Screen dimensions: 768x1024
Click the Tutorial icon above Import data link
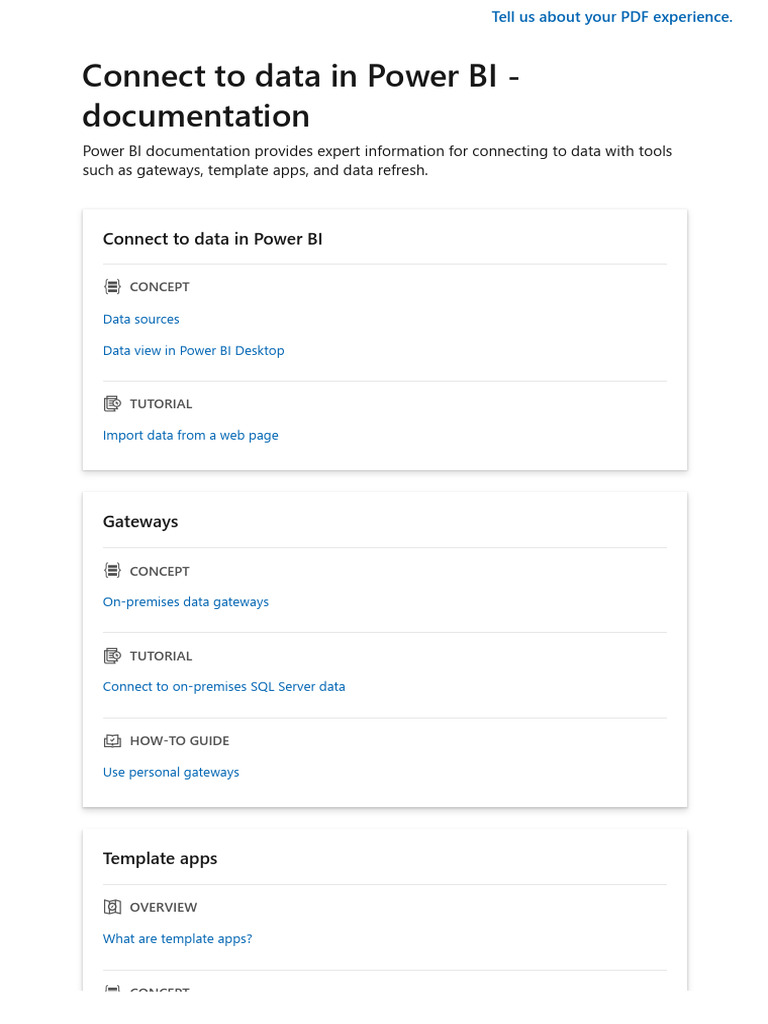point(112,404)
